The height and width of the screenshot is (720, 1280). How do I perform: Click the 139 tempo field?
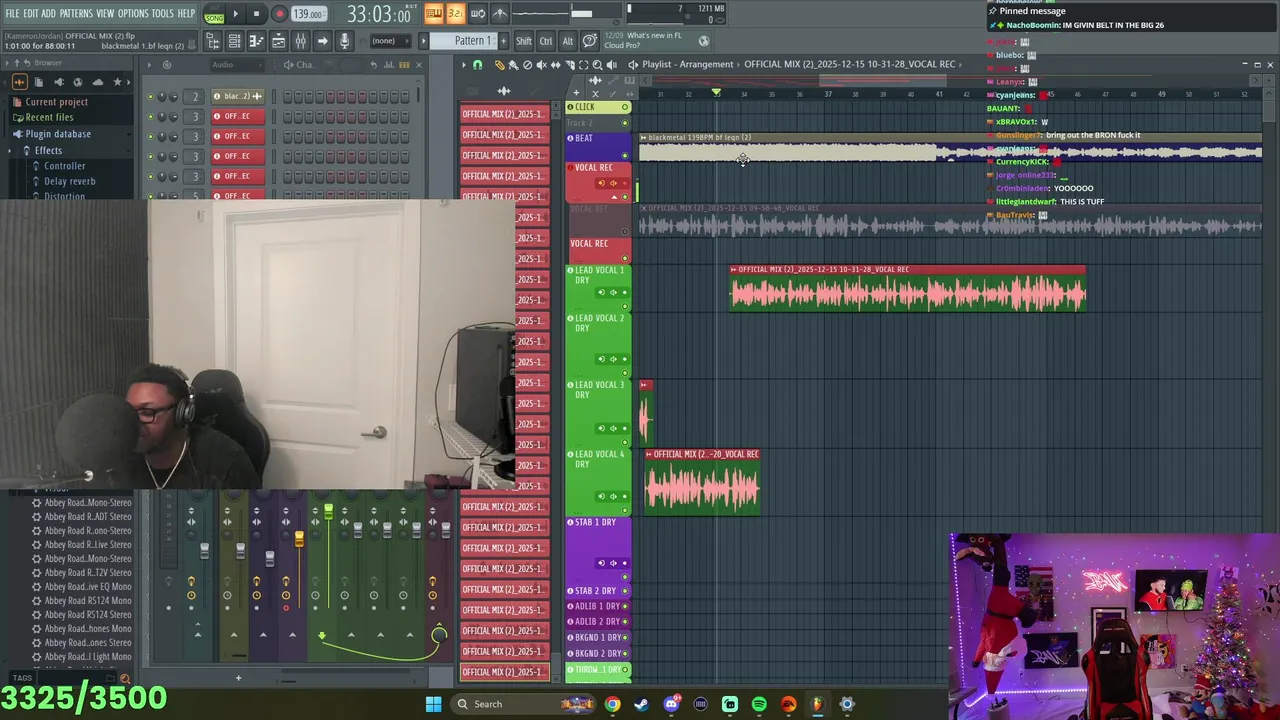click(308, 15)
